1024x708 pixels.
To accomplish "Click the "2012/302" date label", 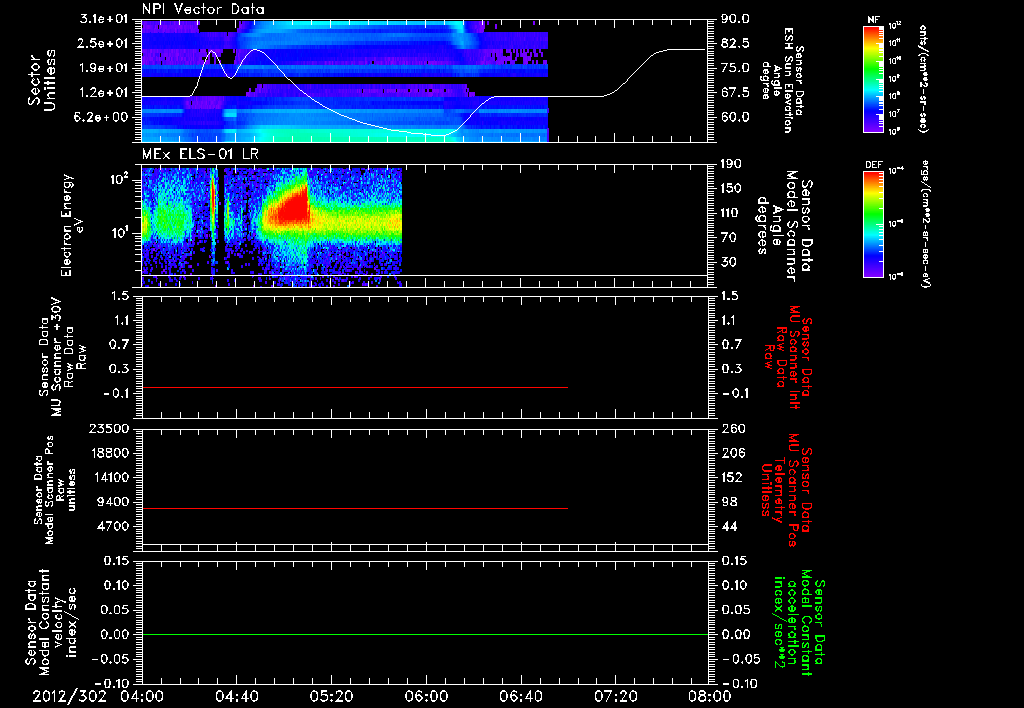I will [x=69, y=696].
